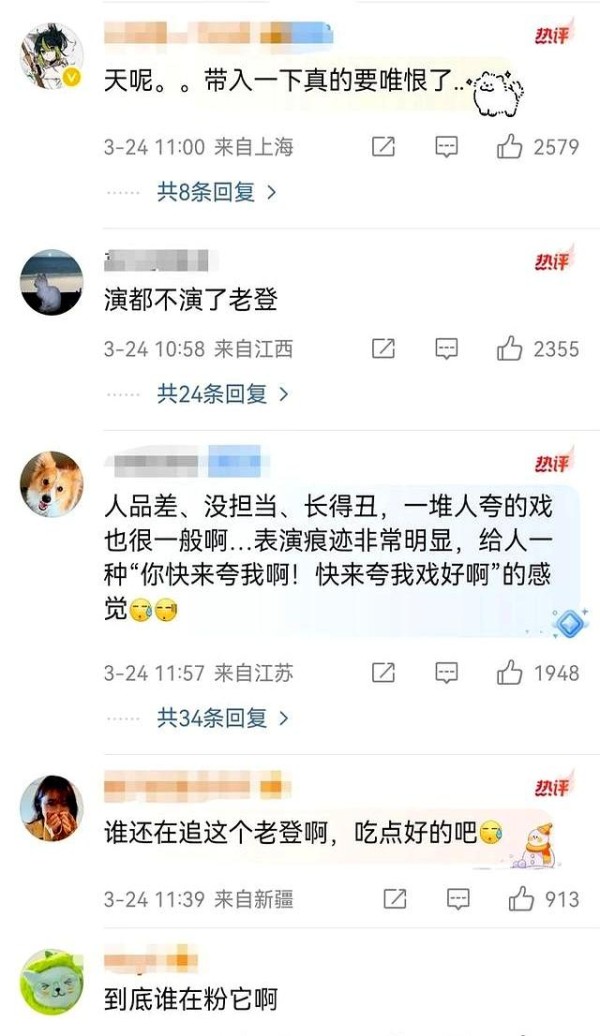Like the Shanghai comment with 2579 likes
Screen dimensions: 600x1036
pos(509,147)
